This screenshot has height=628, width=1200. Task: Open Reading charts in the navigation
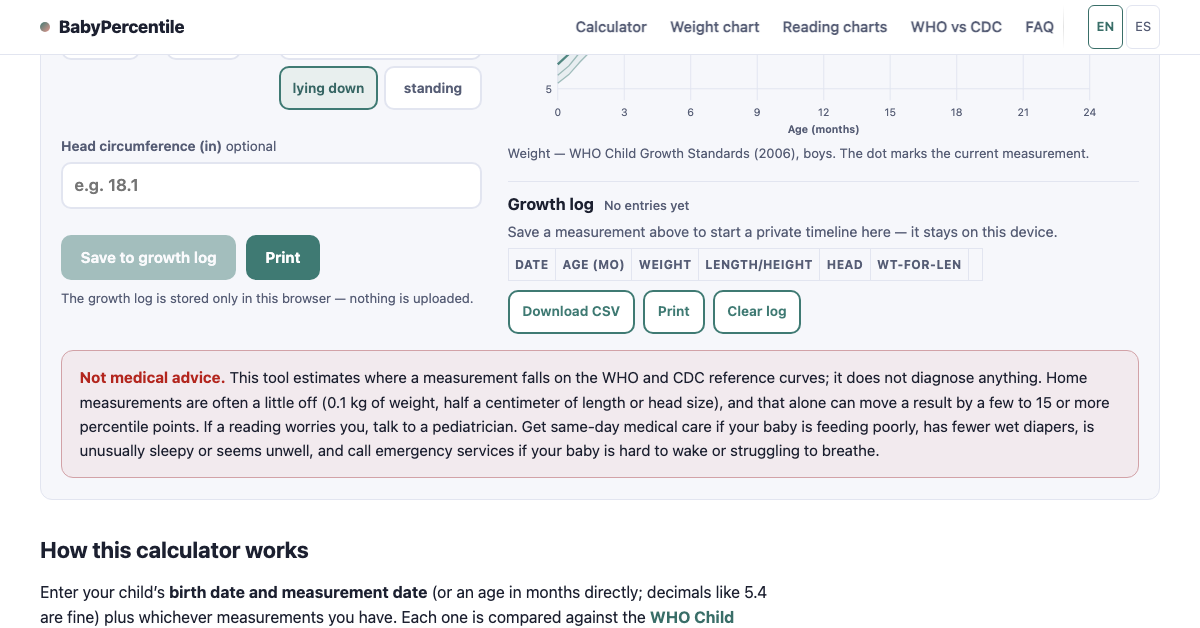[835, 27]
